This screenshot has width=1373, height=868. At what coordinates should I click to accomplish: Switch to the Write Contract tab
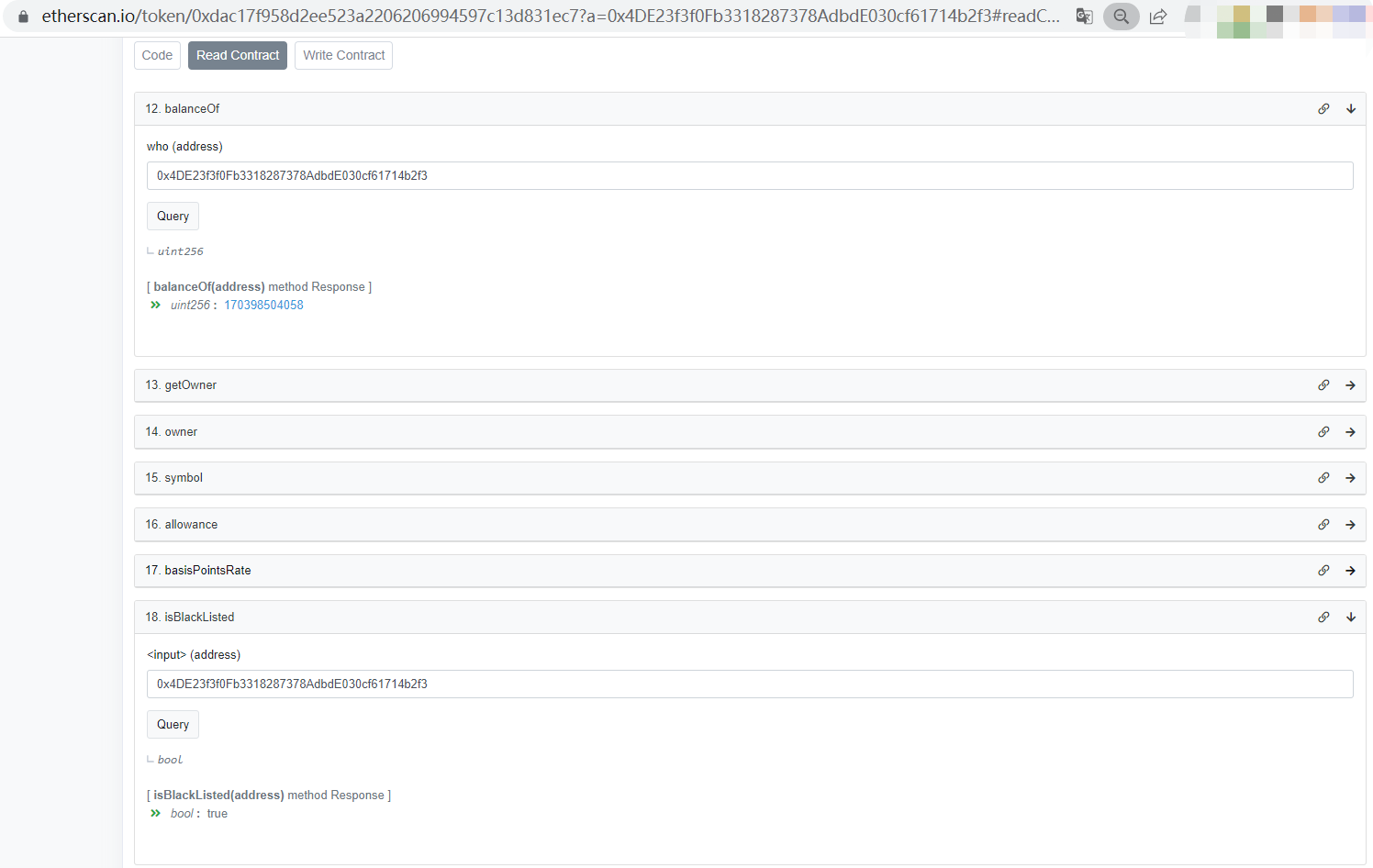tap(343, 55)
